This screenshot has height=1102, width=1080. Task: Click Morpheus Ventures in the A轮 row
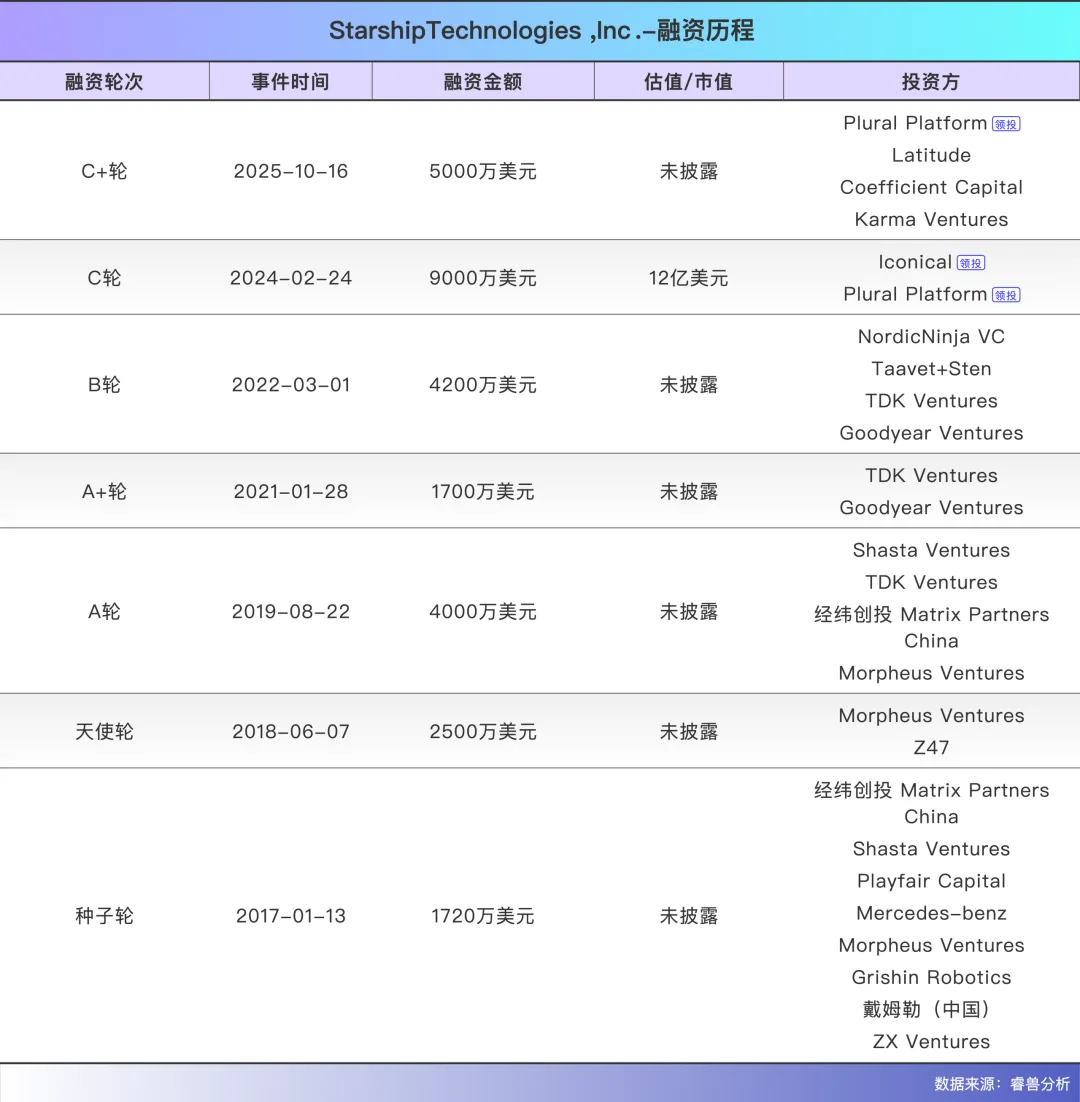931,673
